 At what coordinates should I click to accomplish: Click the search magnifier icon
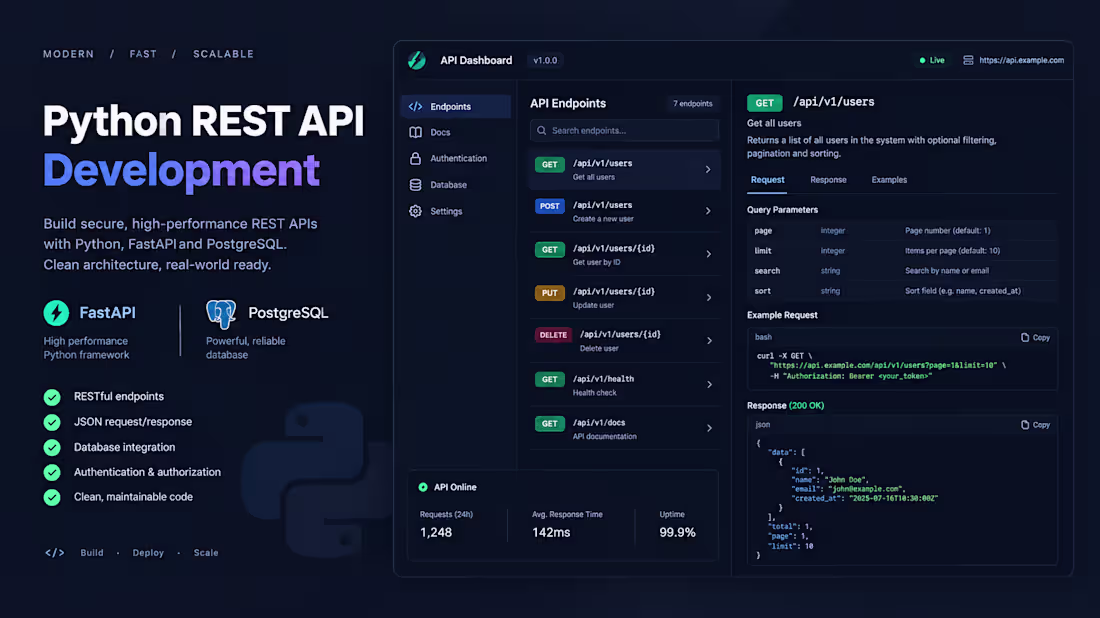[542, 130]
